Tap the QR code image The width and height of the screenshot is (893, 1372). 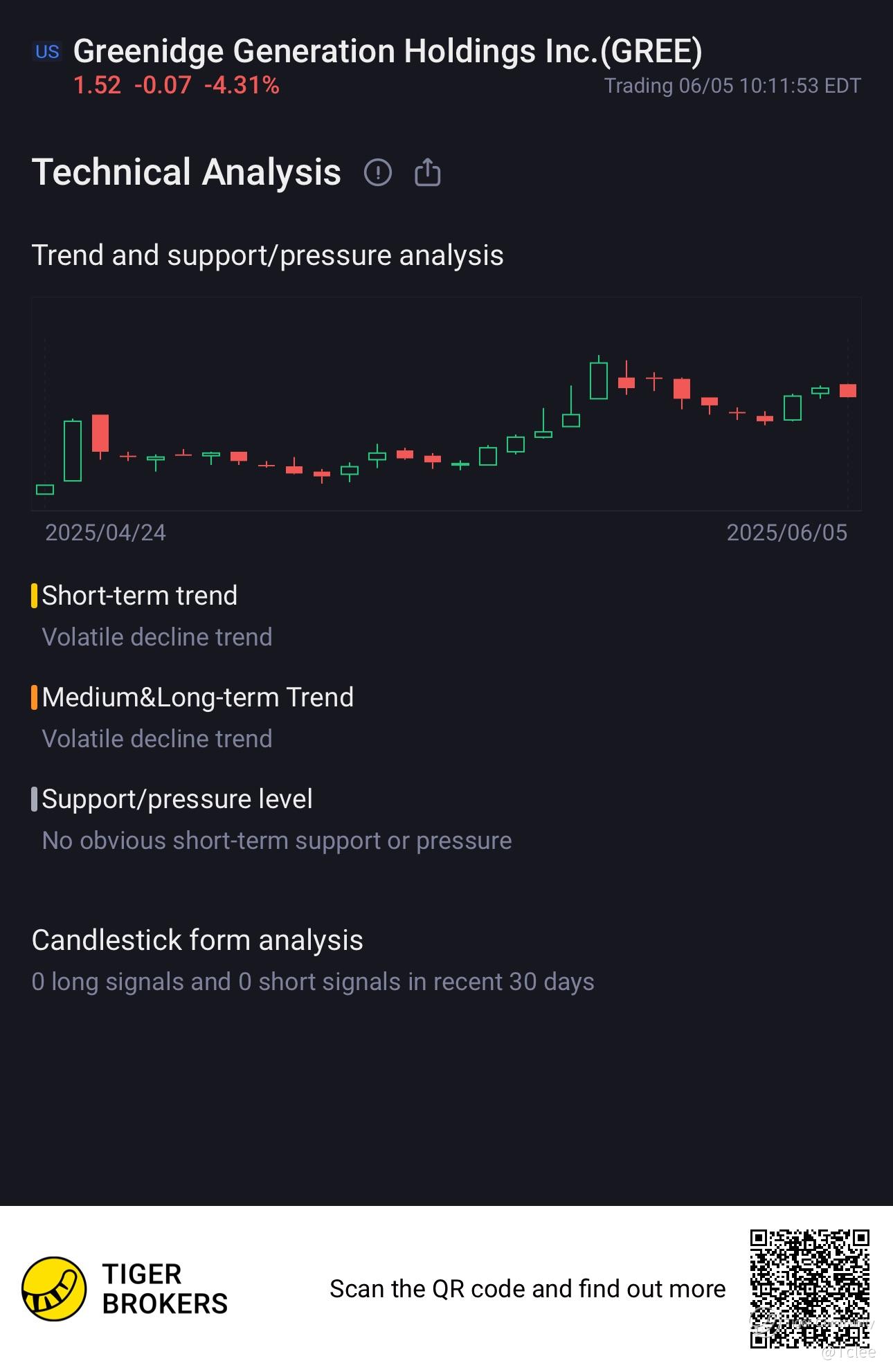click(x=809, y=1288)
